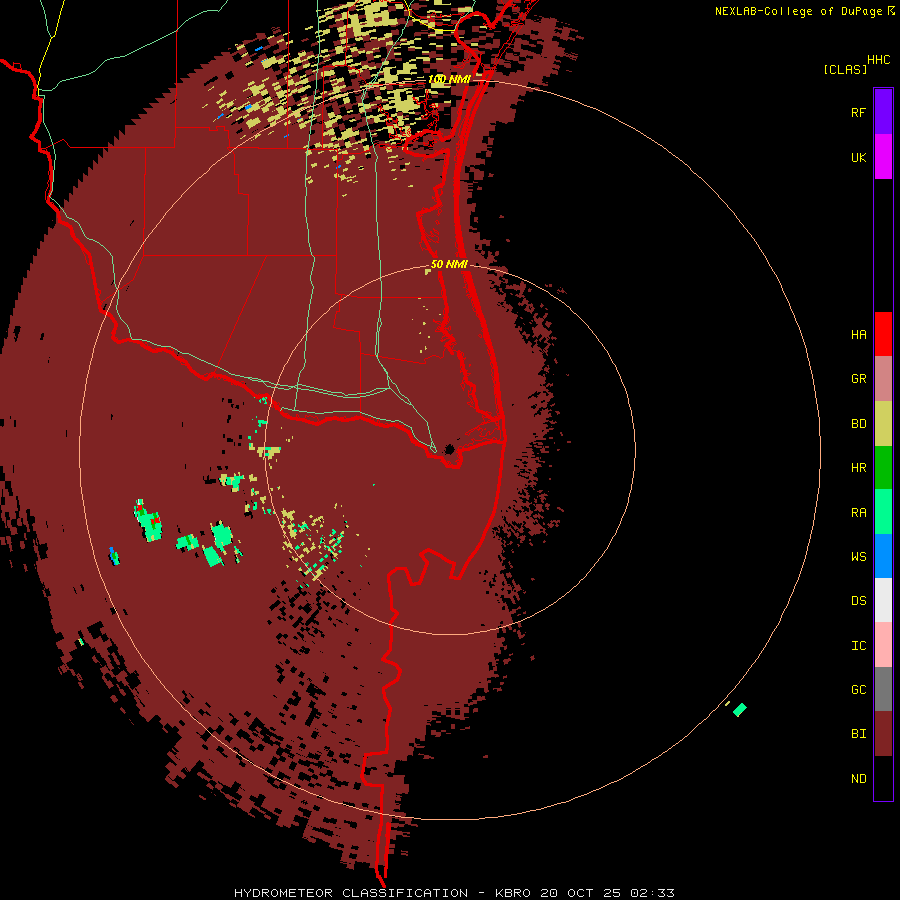
Task: Pick the RA light green legend swatch
Action: click(x=883, y=512)
